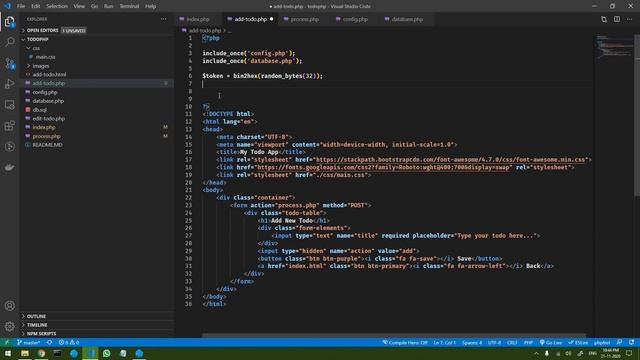Click the ESLint status bar item

coord(578,342)
